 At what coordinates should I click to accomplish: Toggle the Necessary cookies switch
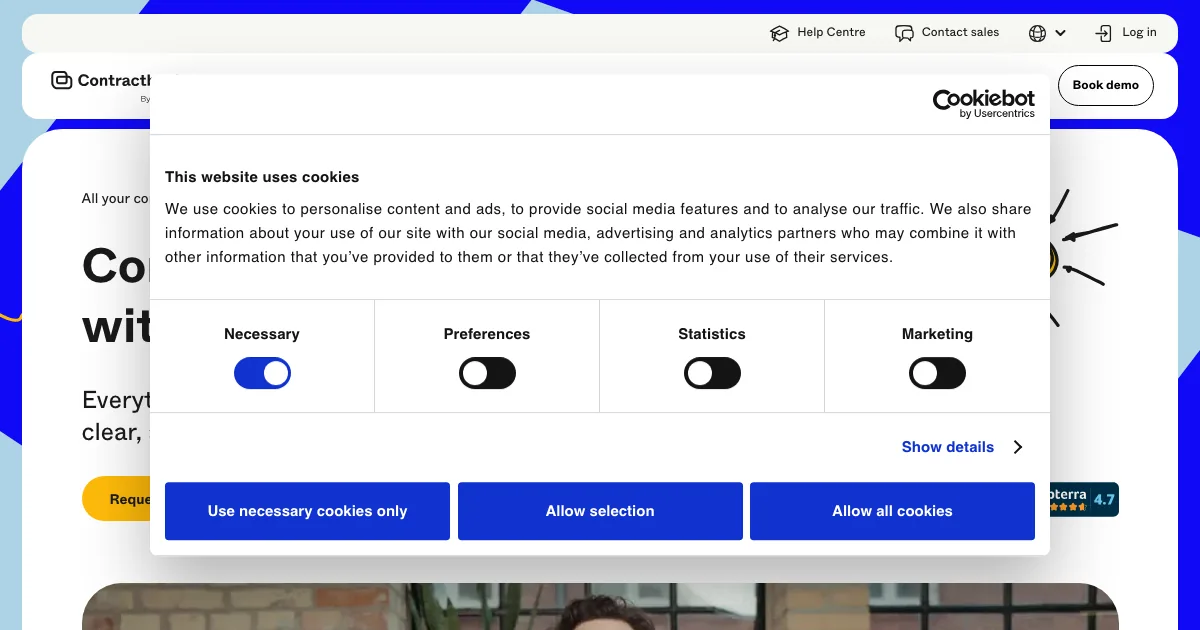tap(262, 374)
